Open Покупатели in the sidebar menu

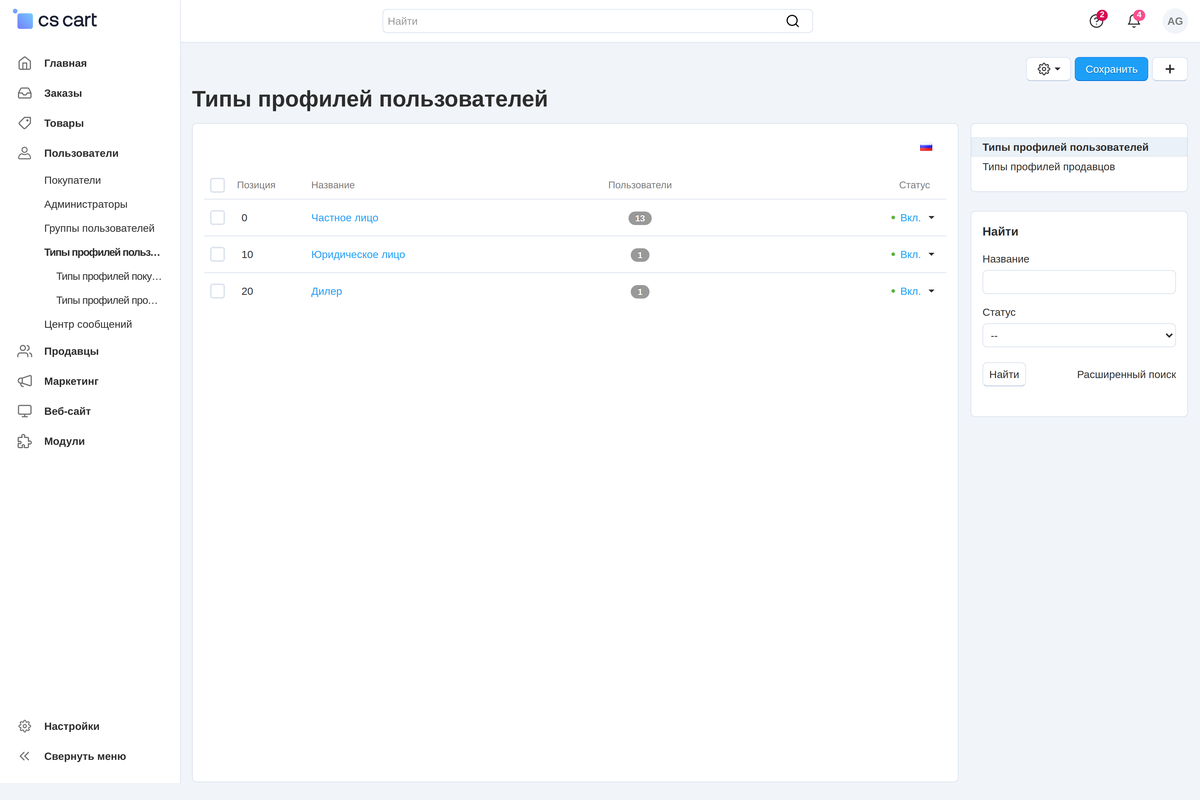(x=72, y=180)
